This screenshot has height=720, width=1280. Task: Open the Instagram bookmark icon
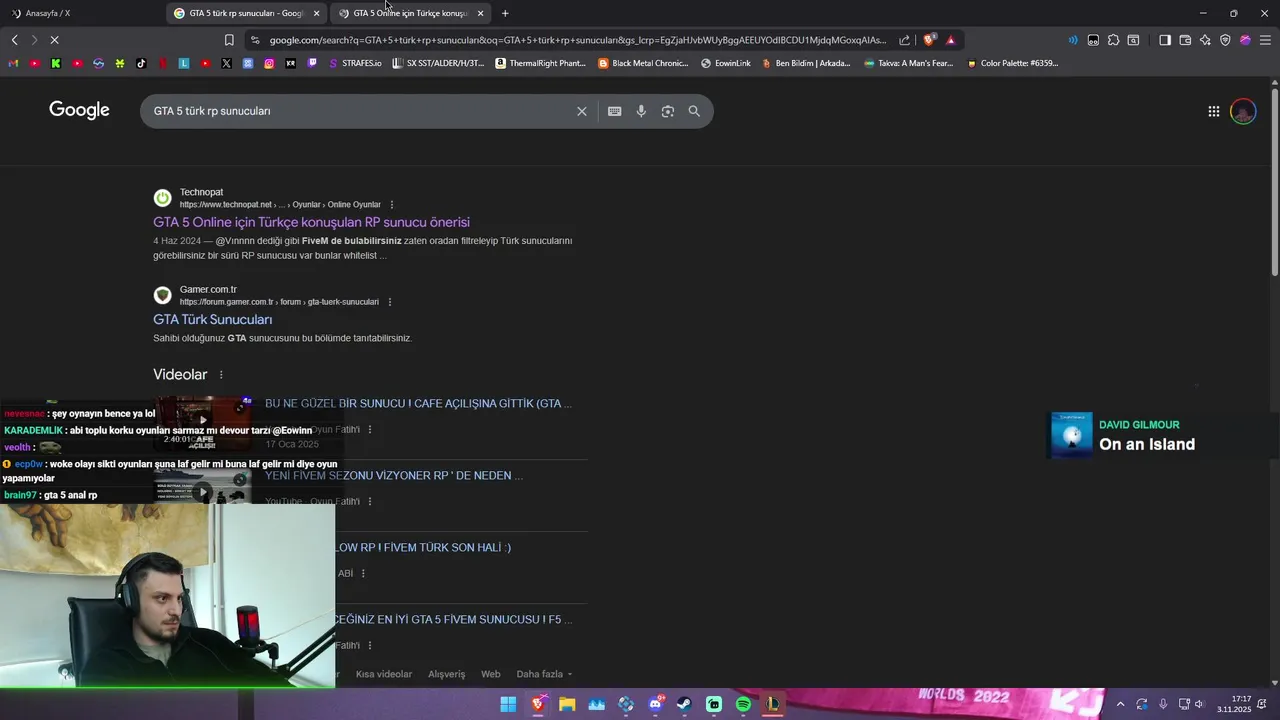[269, 63]
